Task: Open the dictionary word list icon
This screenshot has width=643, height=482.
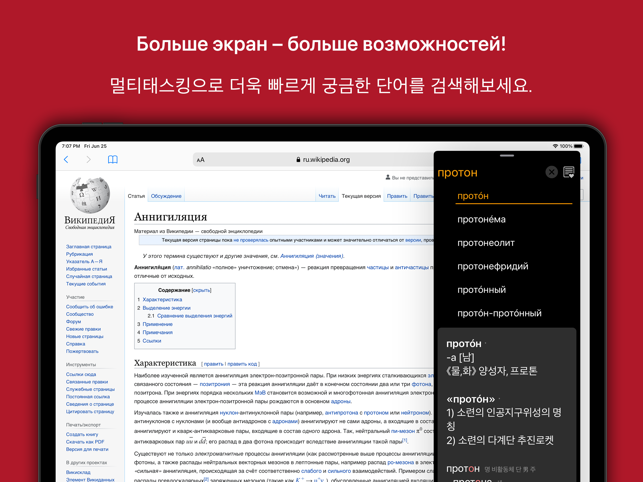Action: point(569,173)
